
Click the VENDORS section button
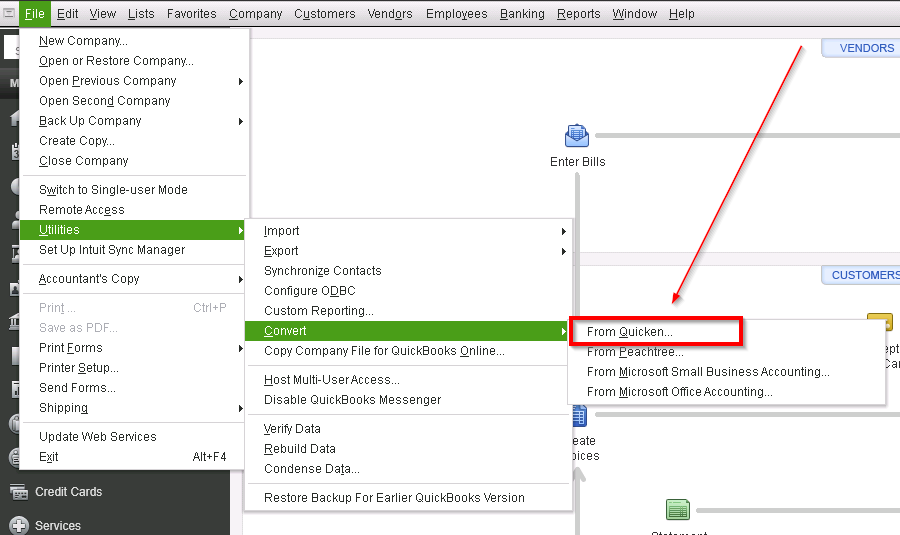click(862, 48)
